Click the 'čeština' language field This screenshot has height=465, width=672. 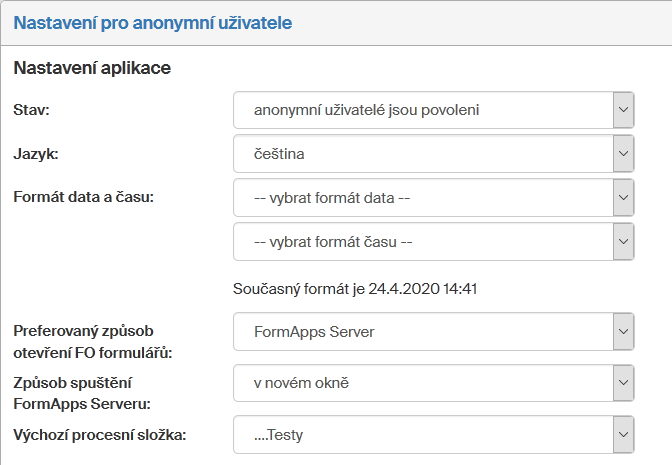tap(422, 154)
